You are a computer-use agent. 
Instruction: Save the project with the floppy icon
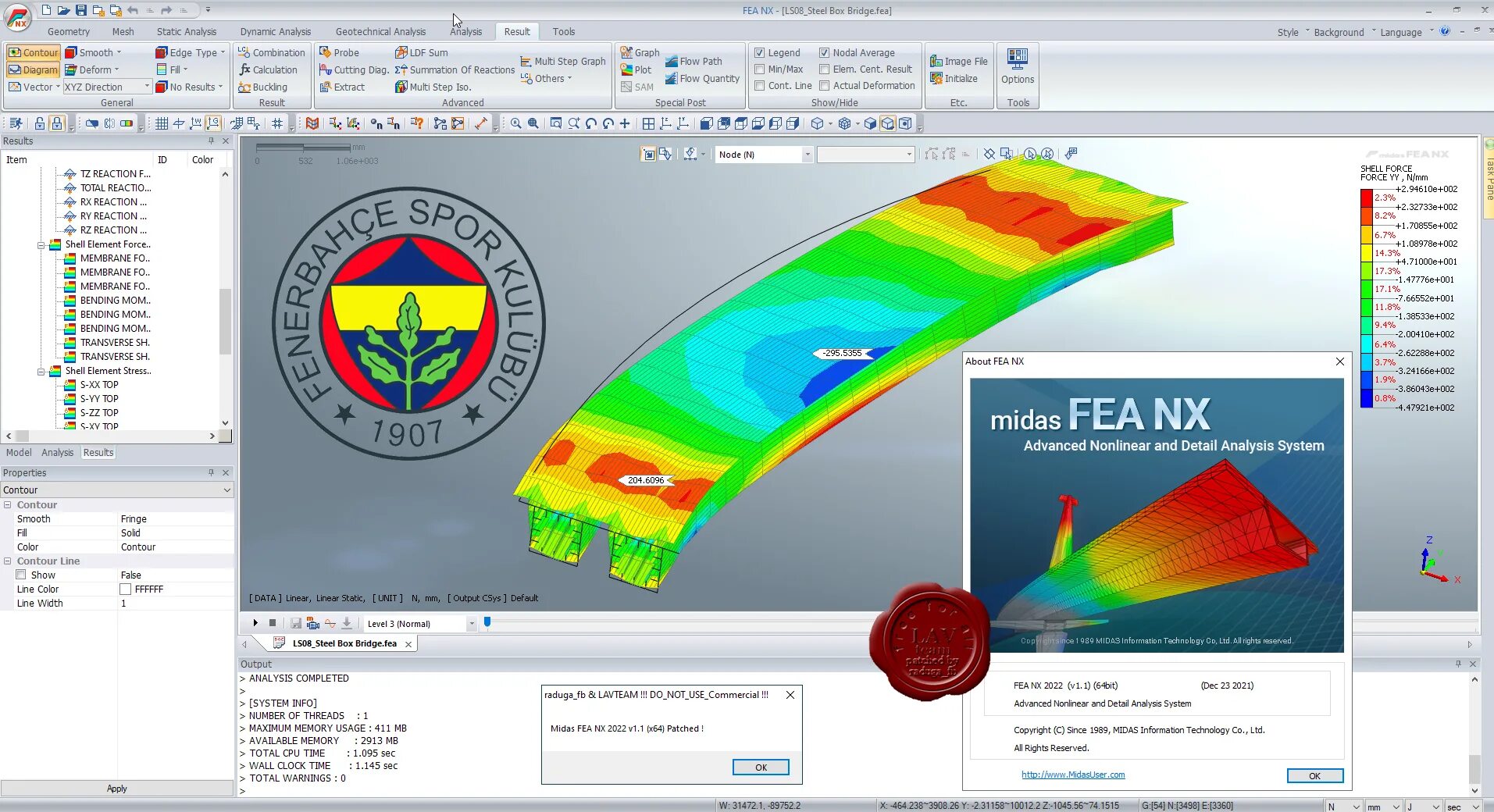[x=80, y=10]
